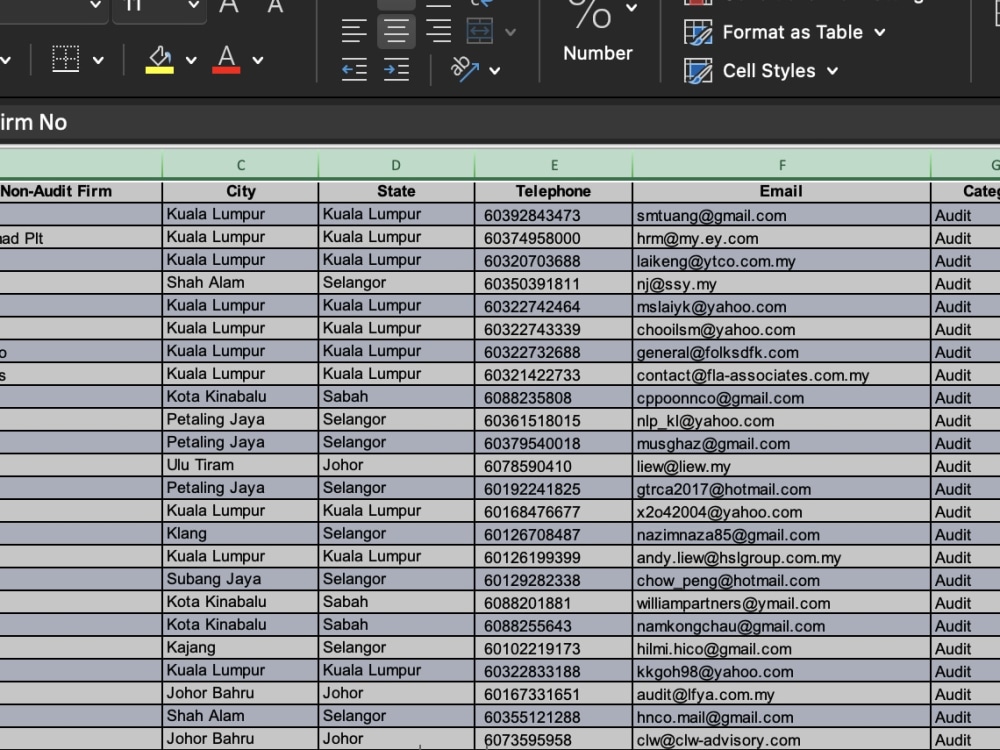
Task: Expand the Fill Color dropdown arrow
Action: [189, 58]
